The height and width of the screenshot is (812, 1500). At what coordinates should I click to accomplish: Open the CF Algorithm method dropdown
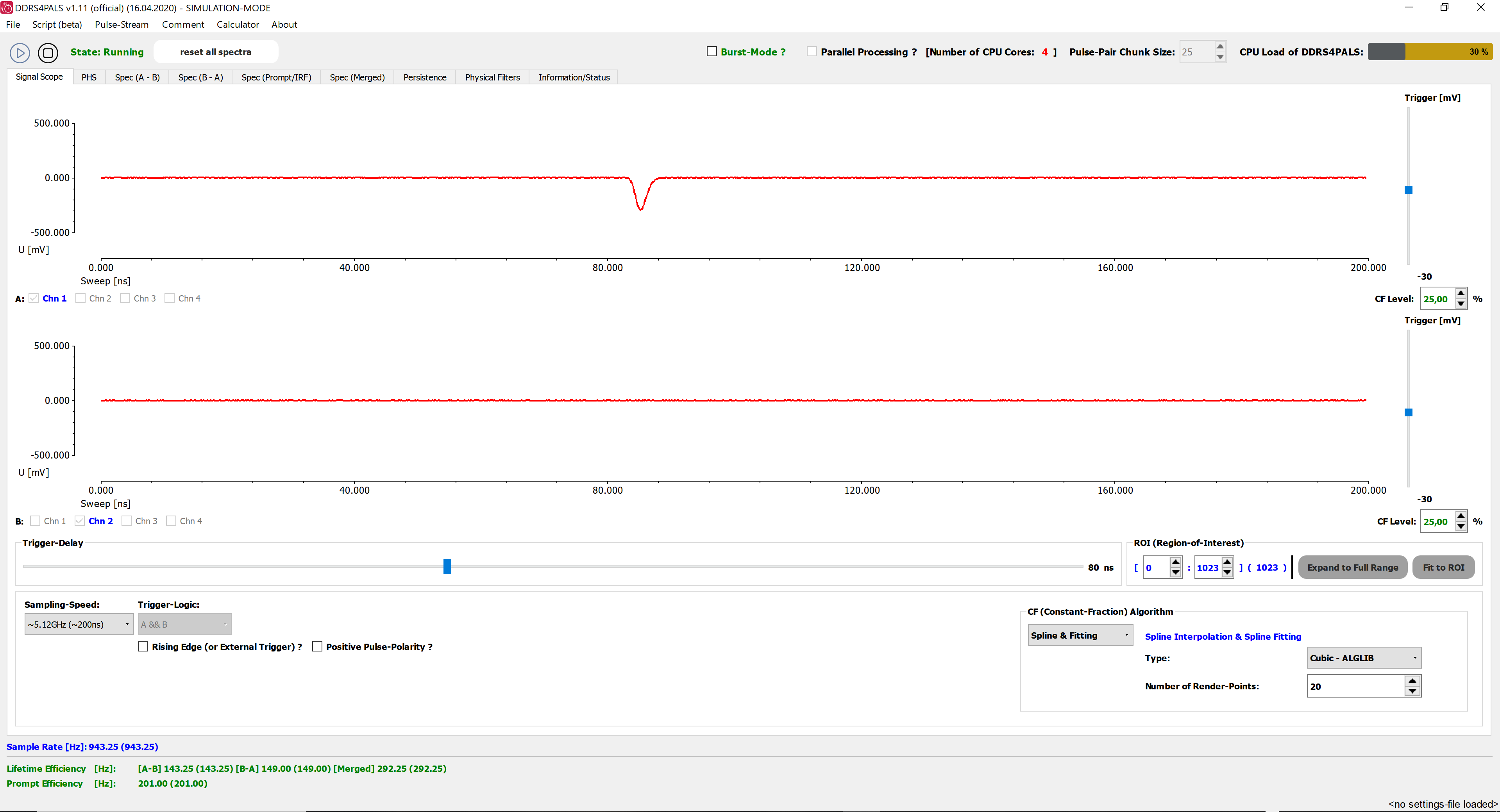pos(1080,635)
